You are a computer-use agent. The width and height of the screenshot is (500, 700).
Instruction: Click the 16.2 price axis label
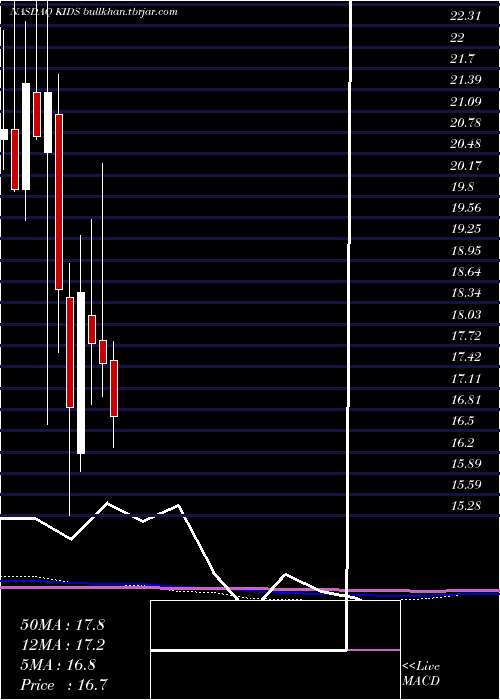[462, 442]
